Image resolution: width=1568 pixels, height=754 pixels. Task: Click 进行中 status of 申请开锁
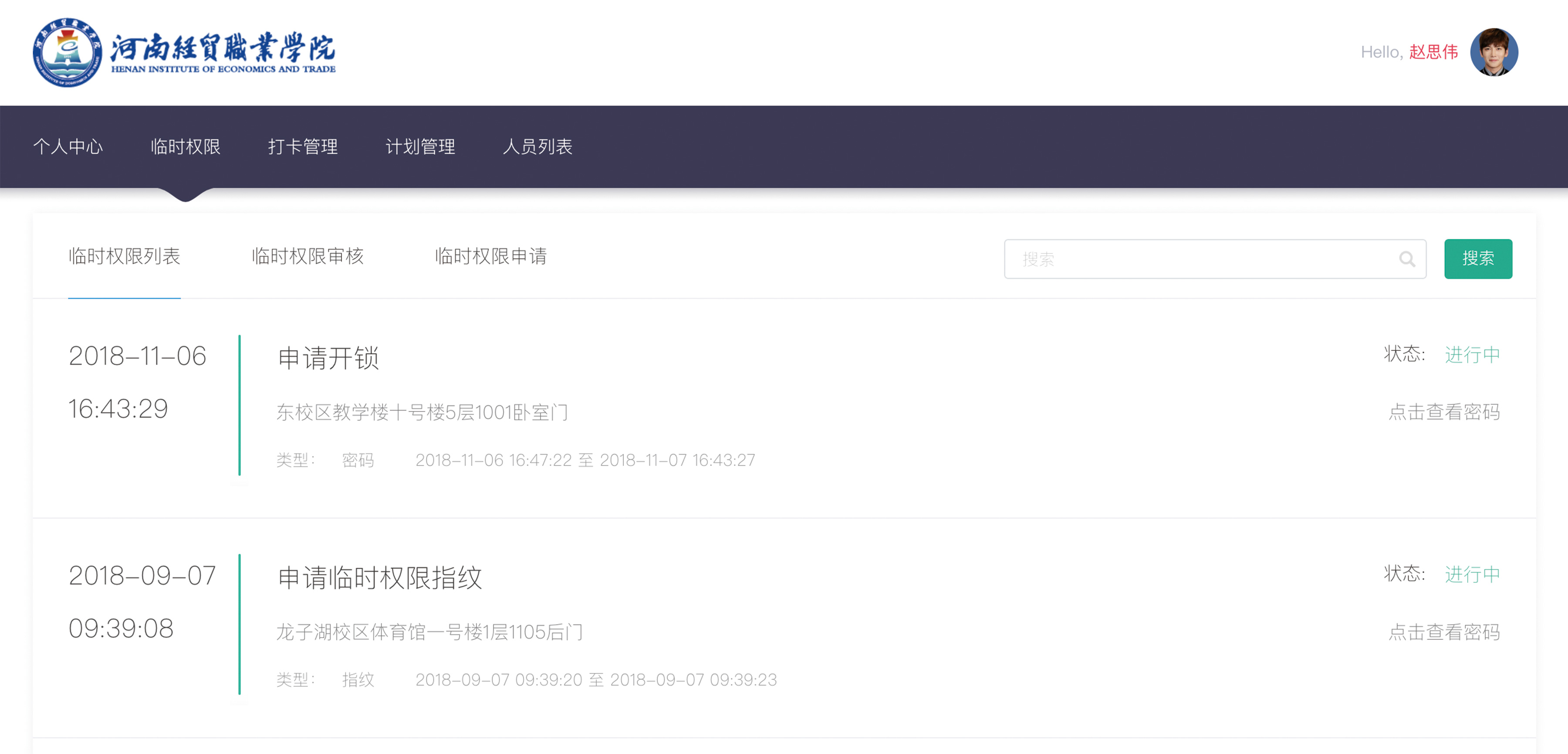pyautogui.click(x=1472, y=354)
